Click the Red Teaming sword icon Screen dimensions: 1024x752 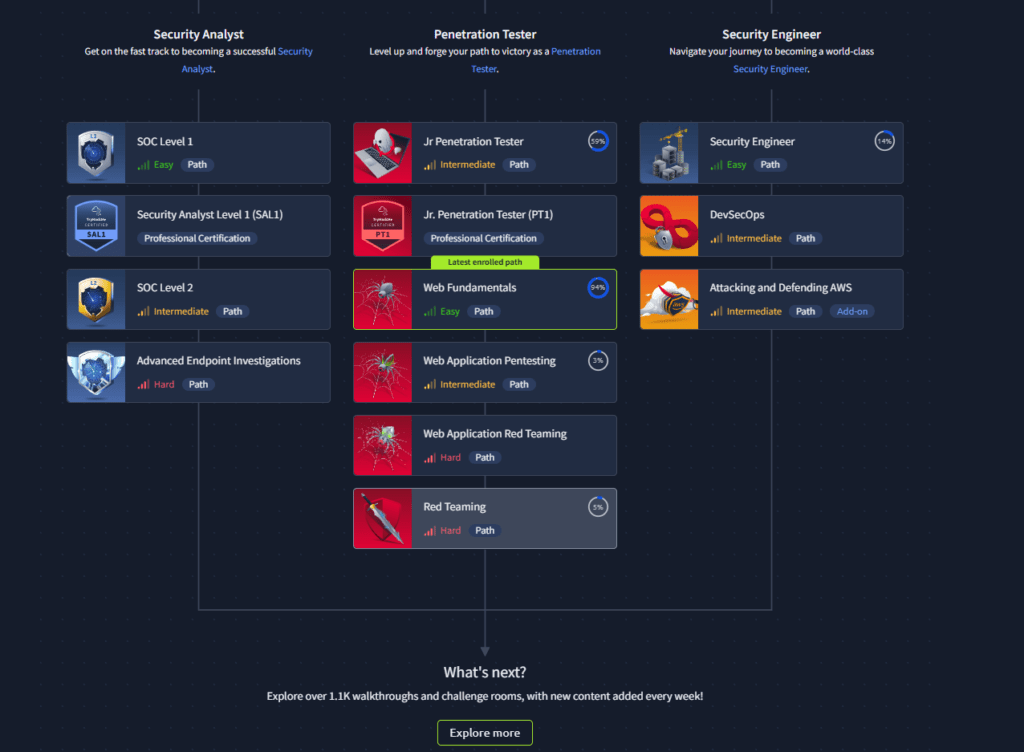[x=382, y=518]
